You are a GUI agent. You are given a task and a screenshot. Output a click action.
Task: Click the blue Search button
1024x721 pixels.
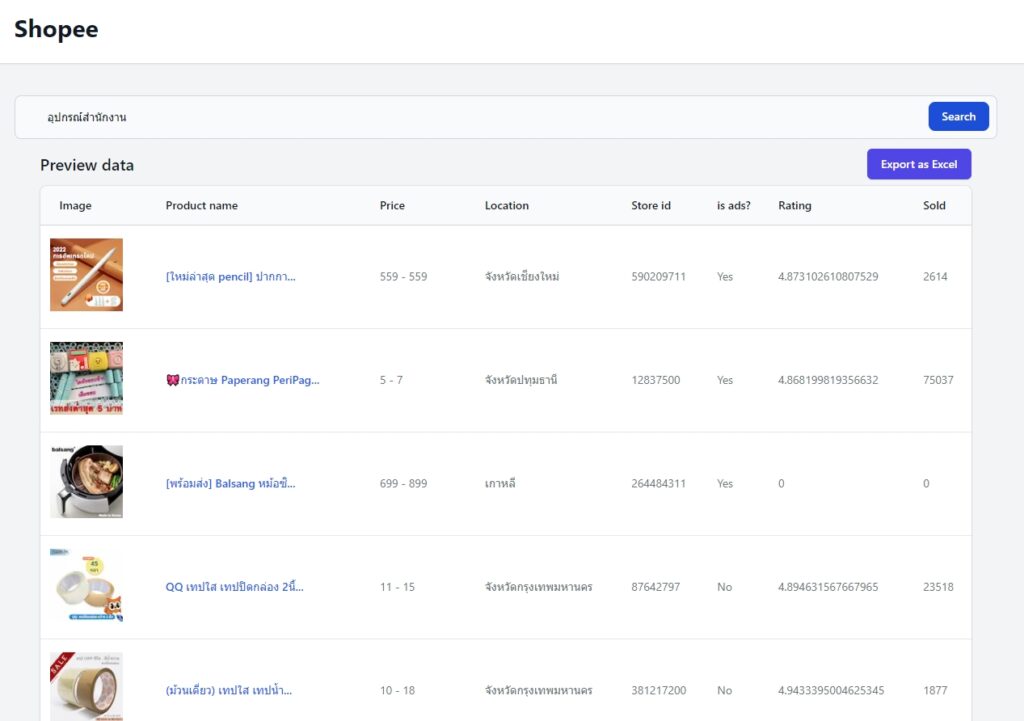(x=958, y=117)
